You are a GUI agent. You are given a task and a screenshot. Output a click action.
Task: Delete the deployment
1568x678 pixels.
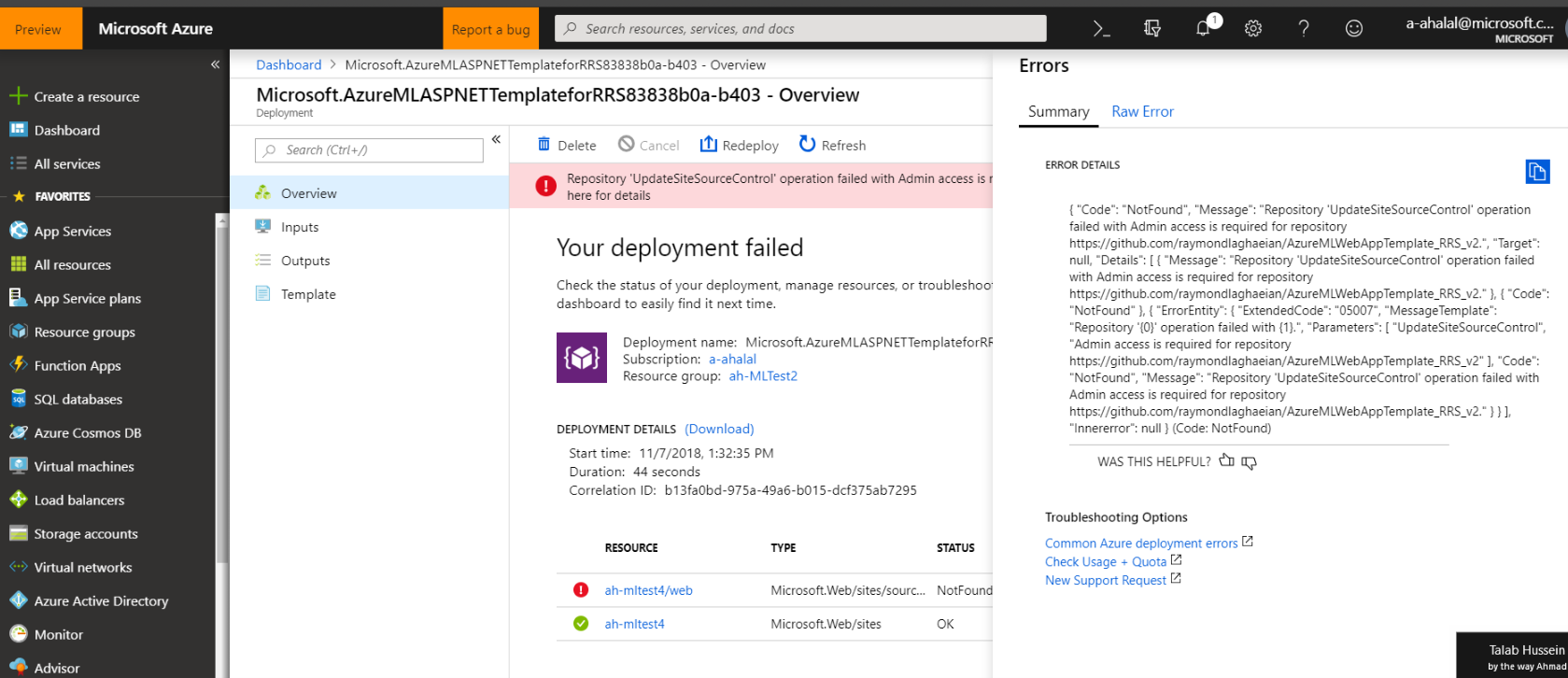(567, 145)
